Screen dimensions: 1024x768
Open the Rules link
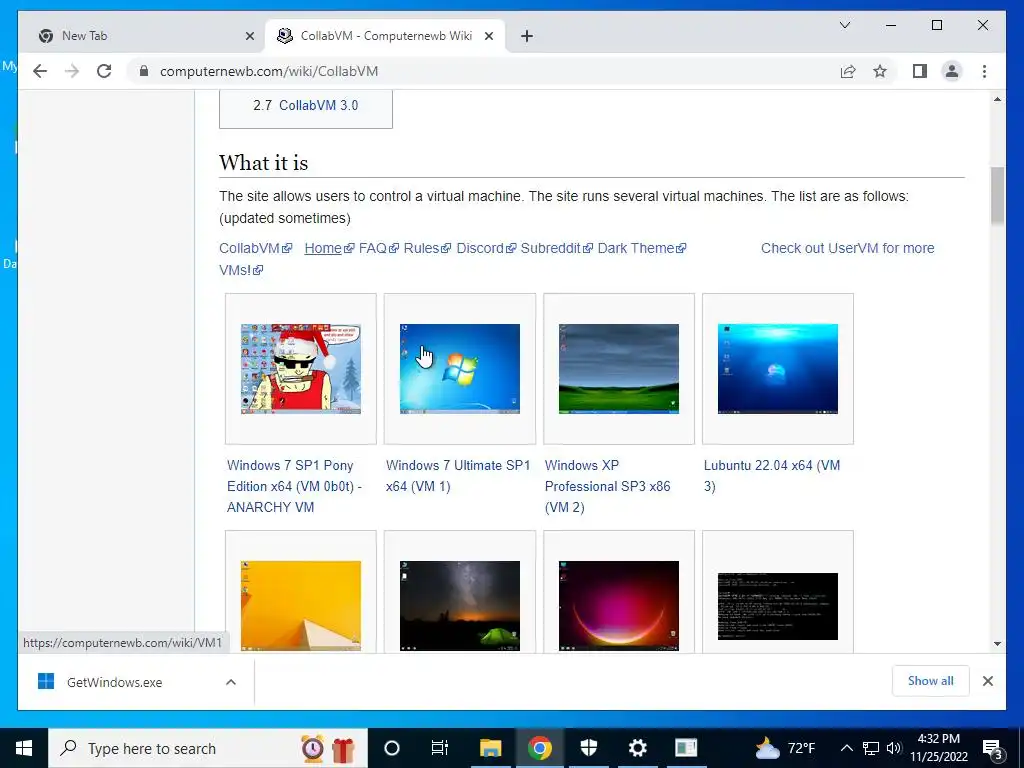pyautogui.click(x=427, y=248)
